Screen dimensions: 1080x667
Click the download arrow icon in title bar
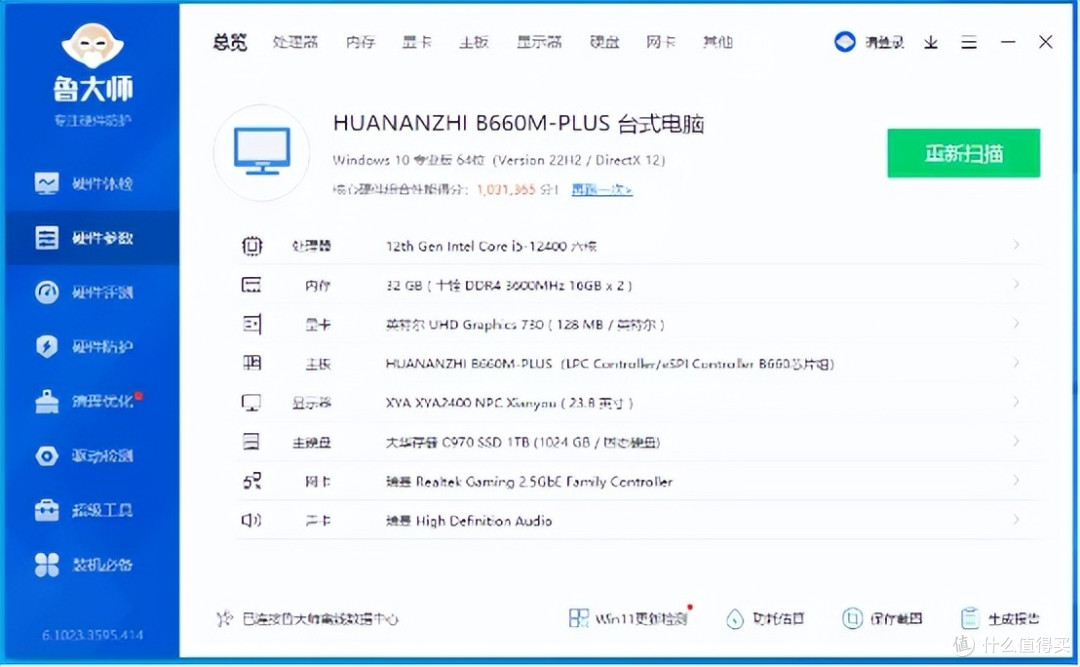pyautogui.click(x=931, y=43)
